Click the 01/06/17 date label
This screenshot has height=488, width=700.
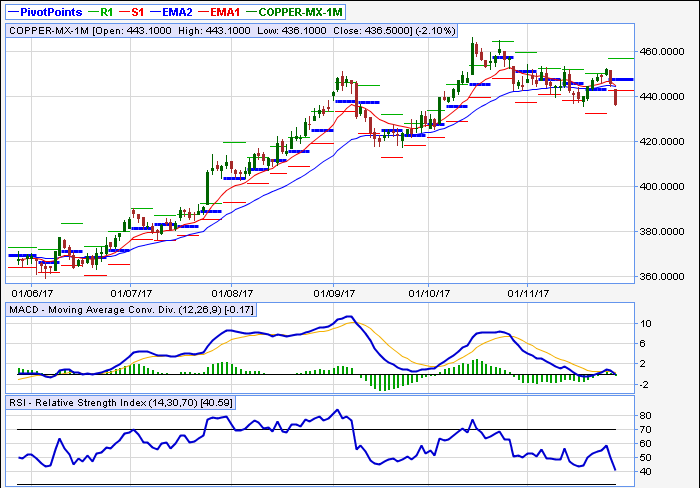(x=32, y=293)
